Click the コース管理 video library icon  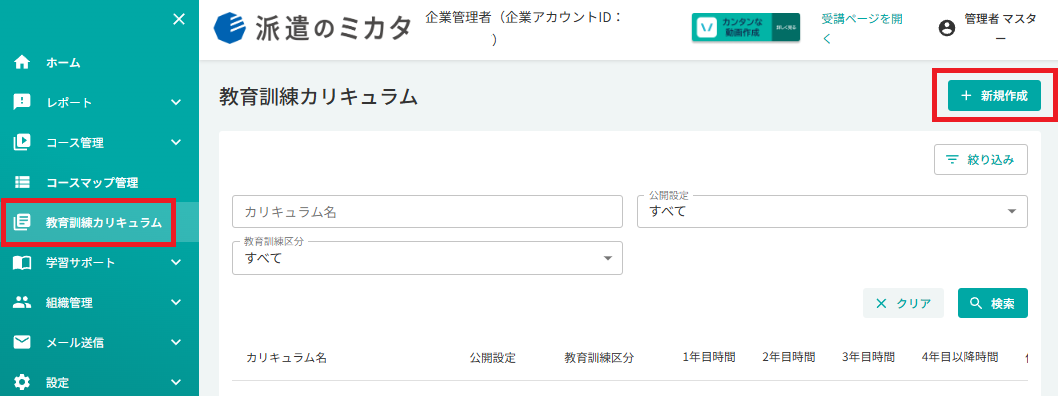22,142
